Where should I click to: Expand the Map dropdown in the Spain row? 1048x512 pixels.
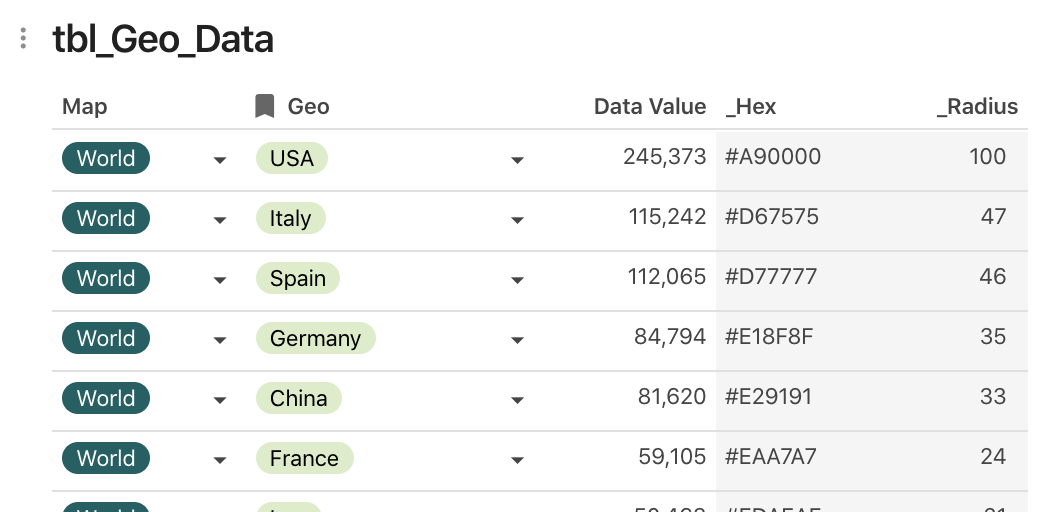click(x=220, y=280)
